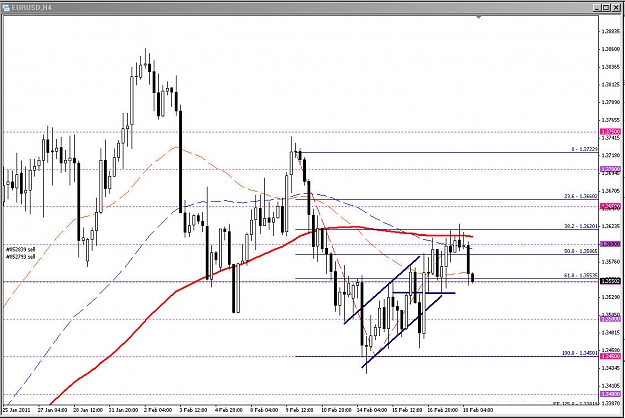
Task: Click the '16 Feb 20:00' time label
Action: (x=442, y=410)
